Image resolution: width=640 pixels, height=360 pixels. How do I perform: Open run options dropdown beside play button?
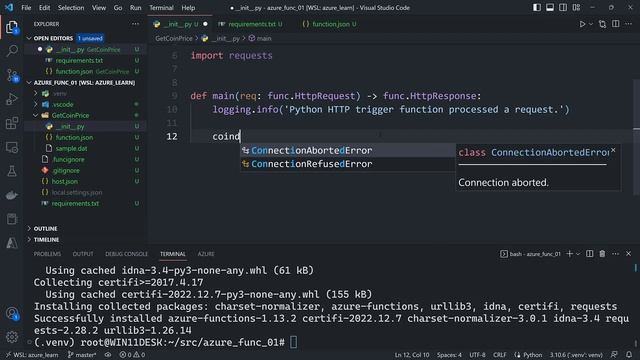tap(591, 24)
